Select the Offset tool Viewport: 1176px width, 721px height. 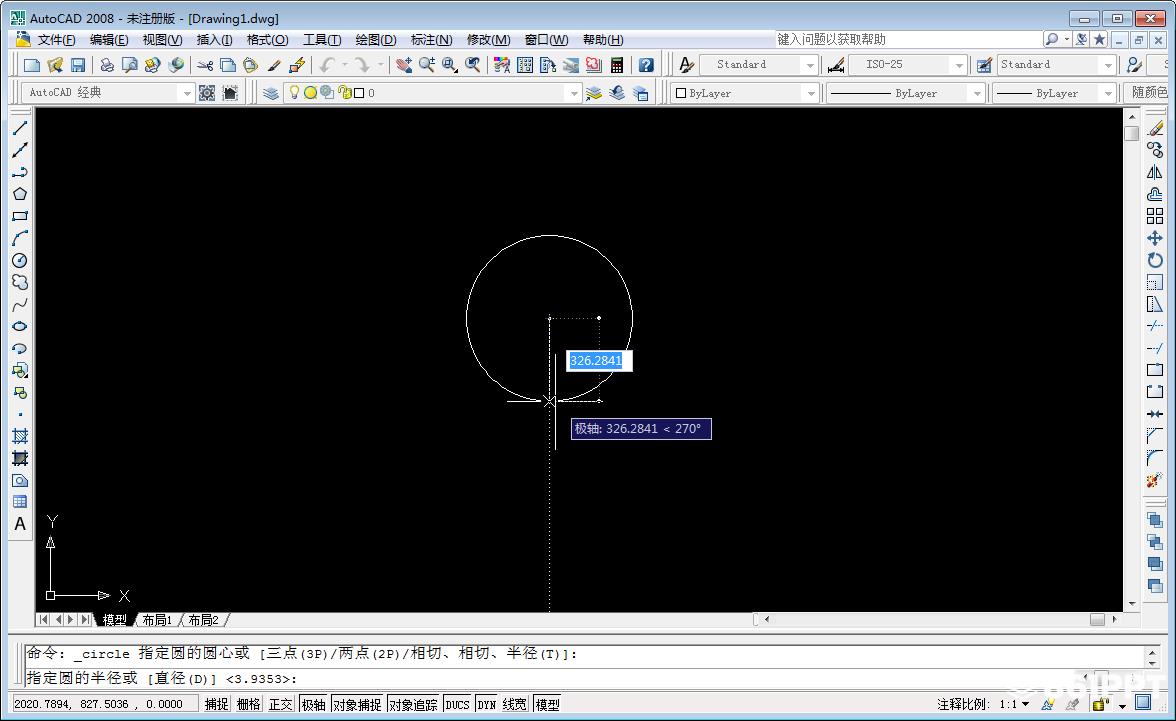pyautogui.click(x=1155, y=194)
